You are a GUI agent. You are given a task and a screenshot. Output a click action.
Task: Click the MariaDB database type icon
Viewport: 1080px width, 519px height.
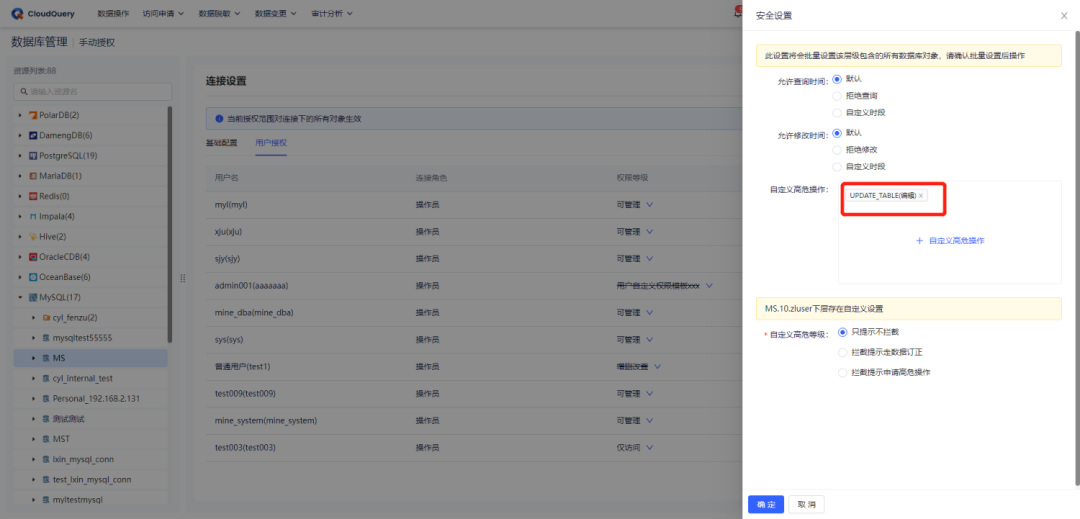point(32,176)
